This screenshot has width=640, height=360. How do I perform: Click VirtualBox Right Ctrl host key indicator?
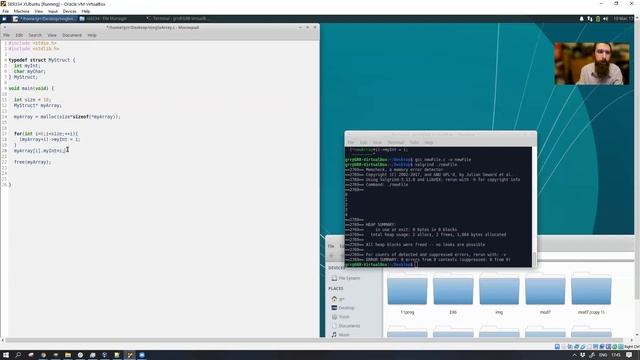click(x=631, y=347)
